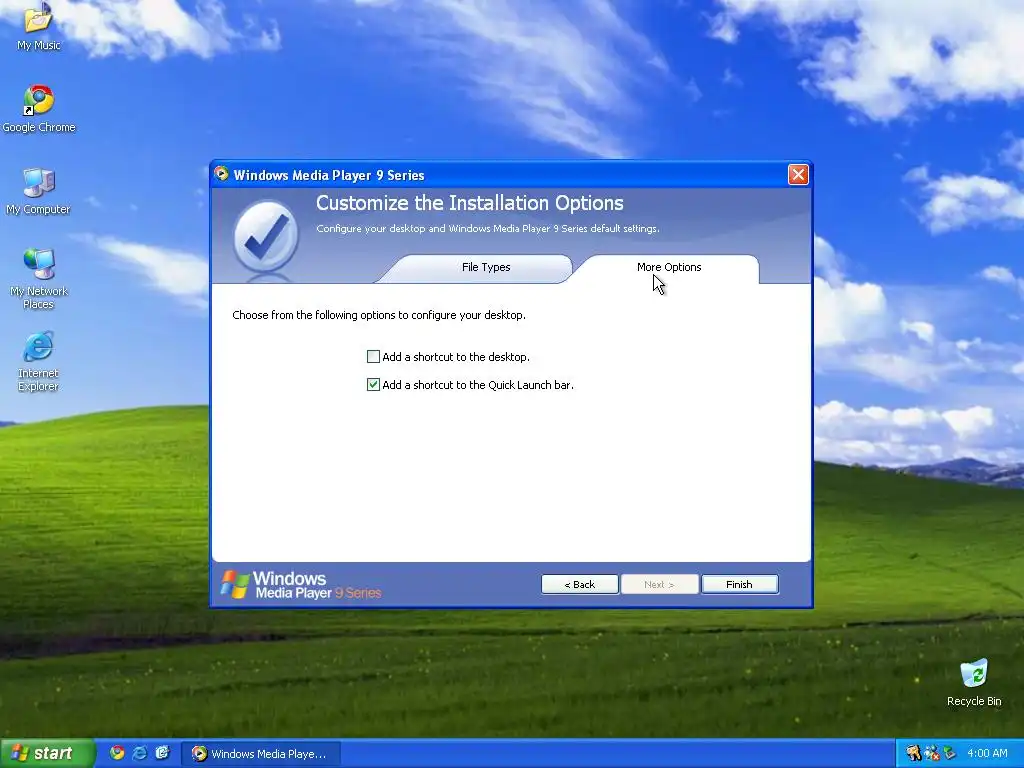The image size is (1024, 768).
Task: Close the Windows Media Player 9 Series dialog
Action: pos(797,174)
